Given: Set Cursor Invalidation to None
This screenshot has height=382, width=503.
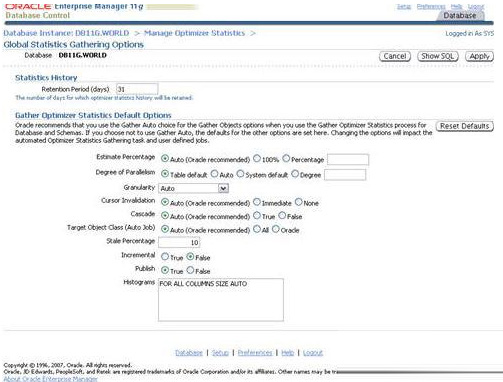Looking at the screenshot, I should coord(299,202).
